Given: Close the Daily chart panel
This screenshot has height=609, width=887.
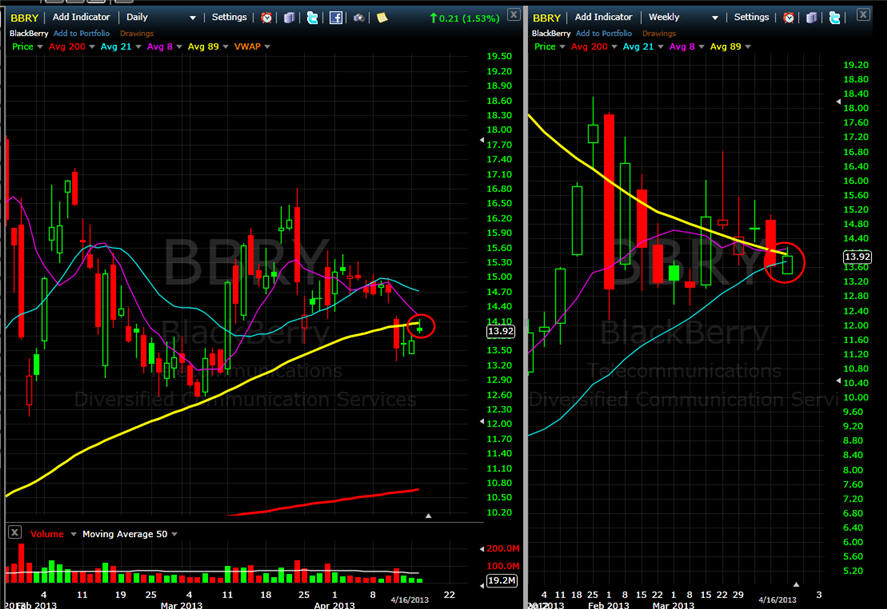Looking at the screenshot, I should tap(513, 14).
